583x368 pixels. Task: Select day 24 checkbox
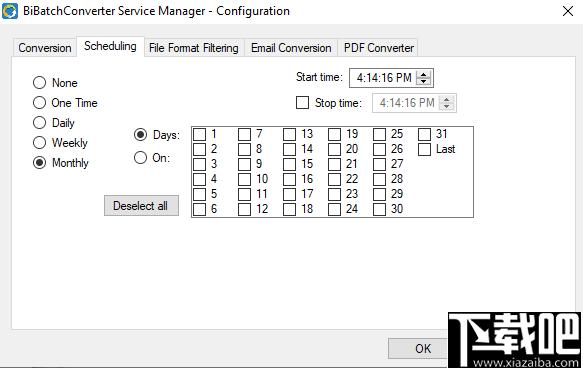[334, 209]
